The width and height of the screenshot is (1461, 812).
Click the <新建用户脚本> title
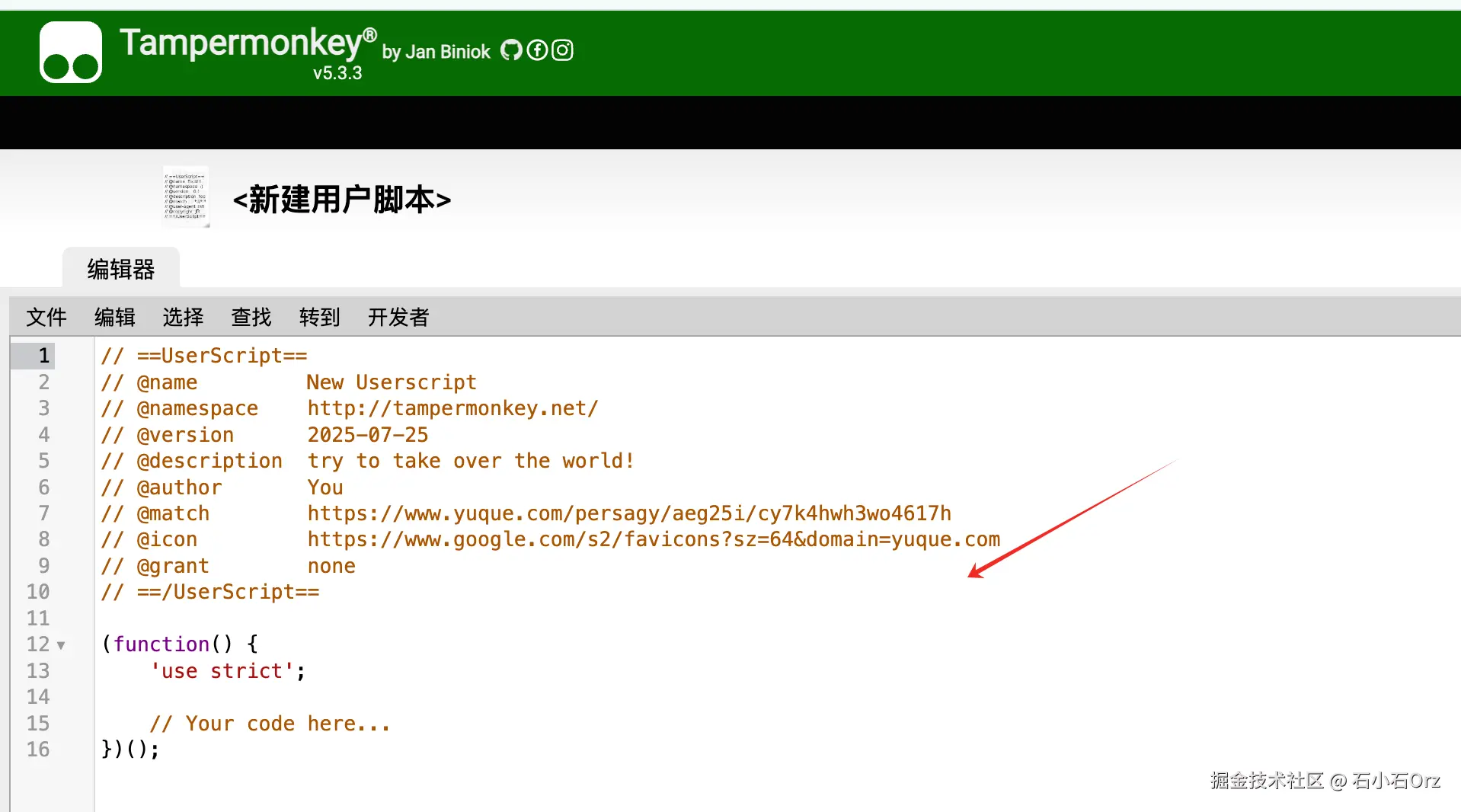pyautogui.click(x=342, y=200)
